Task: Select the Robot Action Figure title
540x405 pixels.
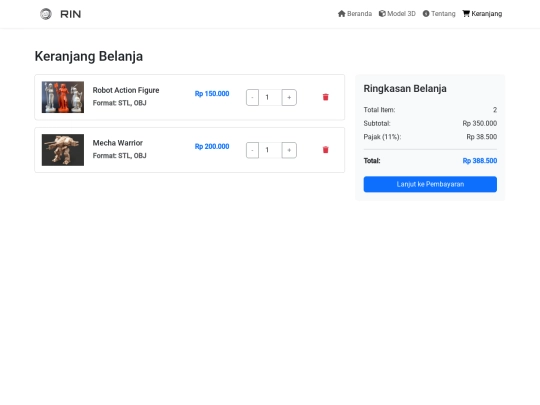Action: [126, 90]
